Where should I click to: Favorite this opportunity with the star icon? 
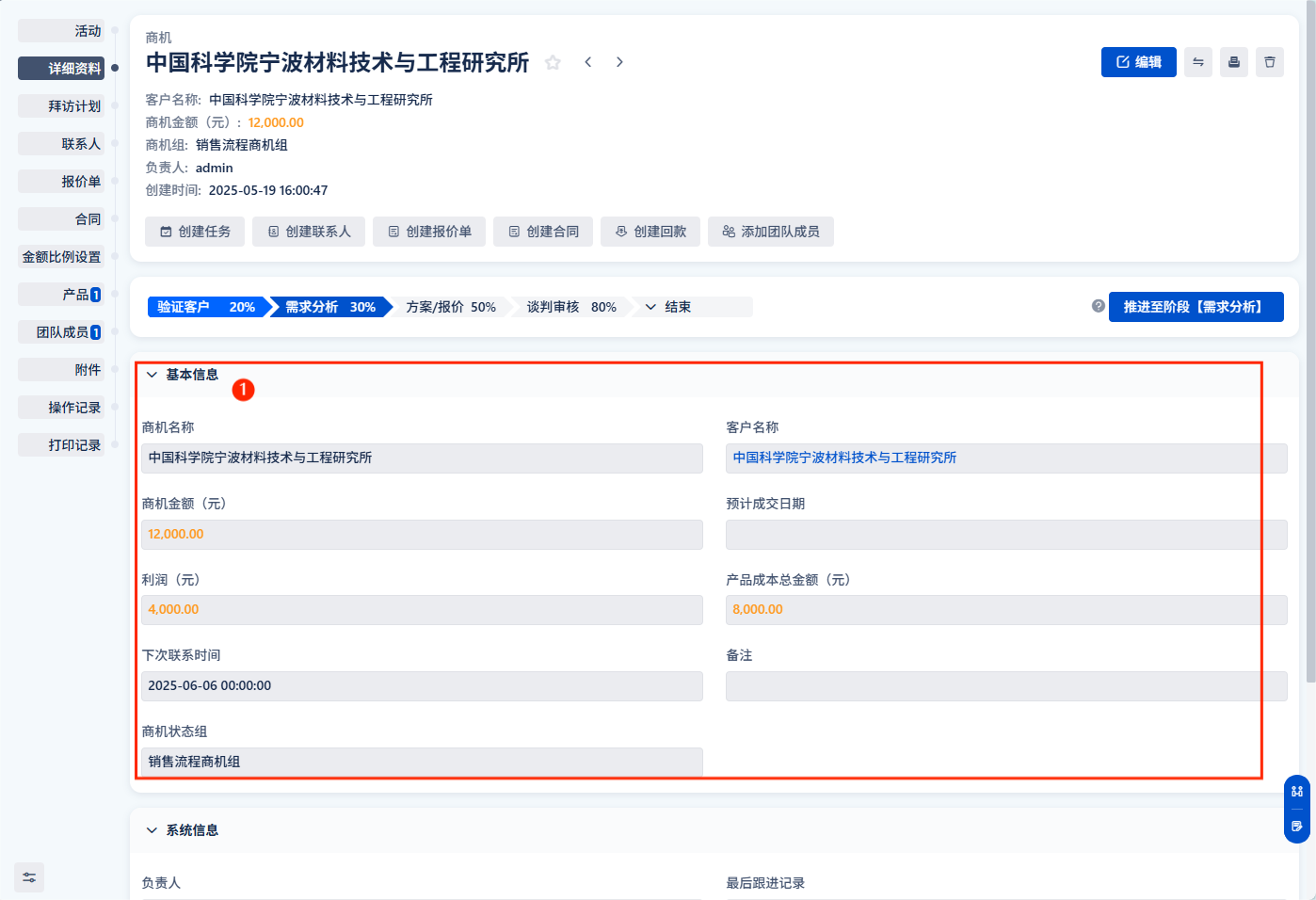click(x=553, y=62)
